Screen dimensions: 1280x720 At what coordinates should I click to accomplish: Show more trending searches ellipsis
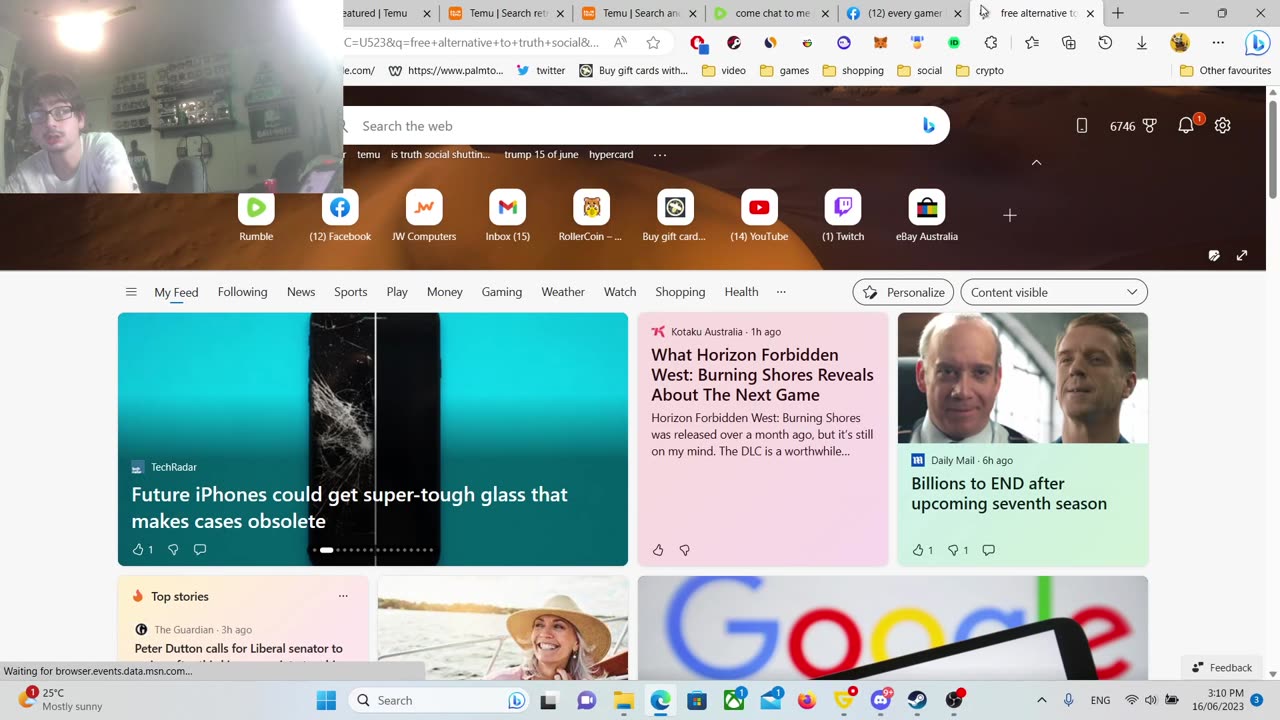click(x=659, y=155)
